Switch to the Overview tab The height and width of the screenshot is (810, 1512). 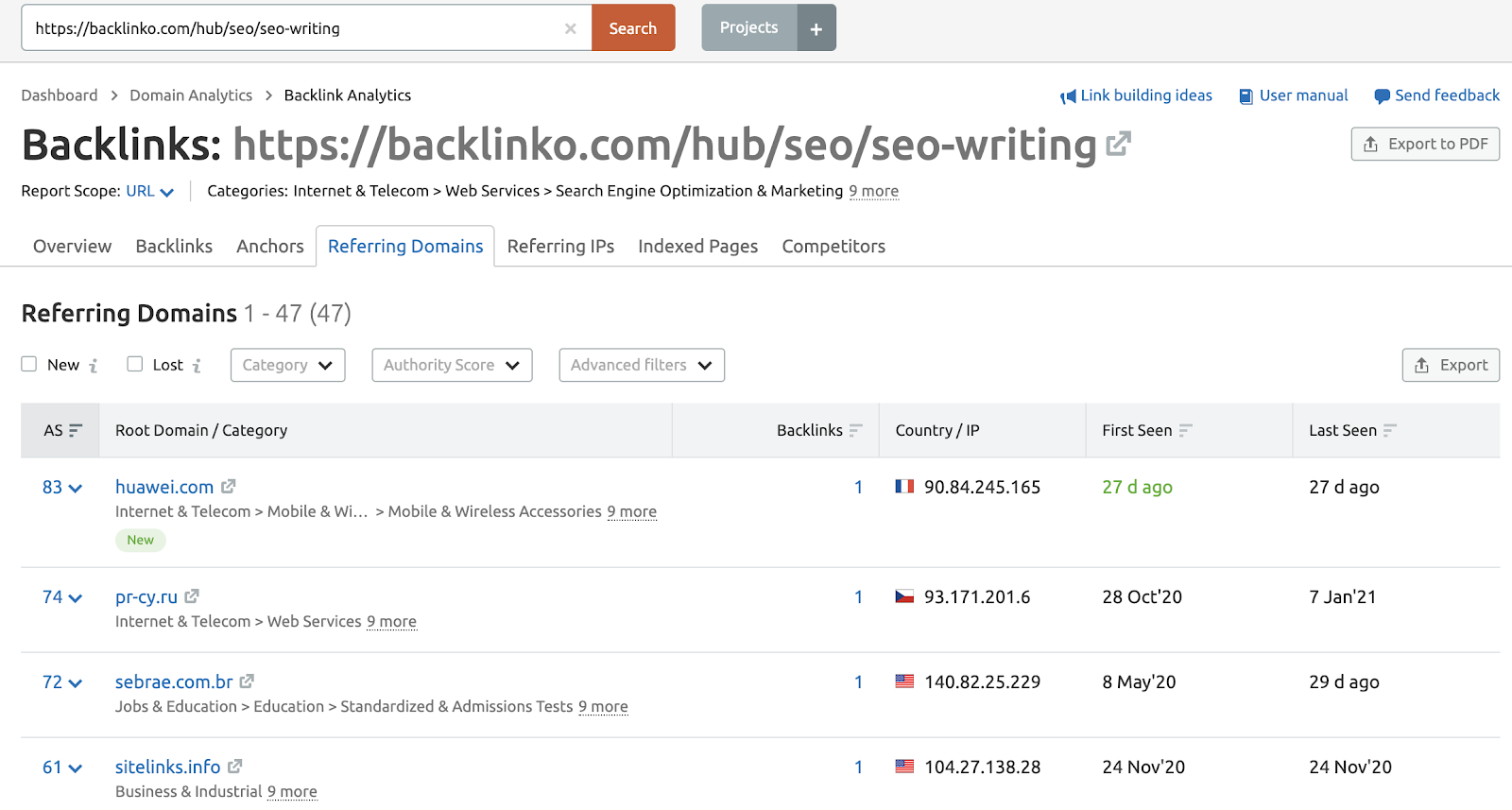73,246
